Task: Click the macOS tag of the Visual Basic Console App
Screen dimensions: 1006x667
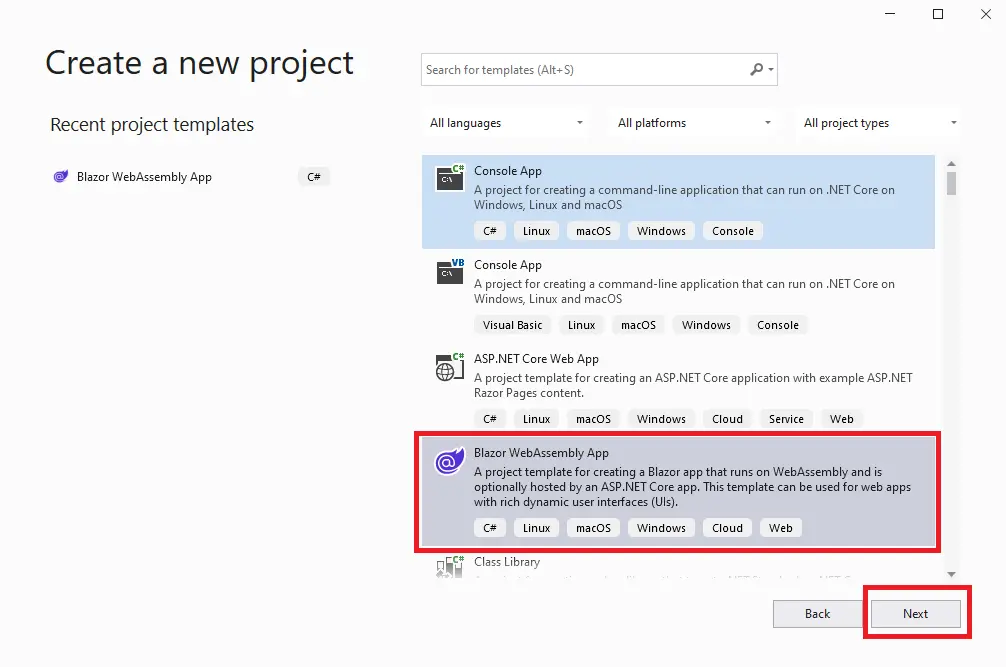Action: 638,325
